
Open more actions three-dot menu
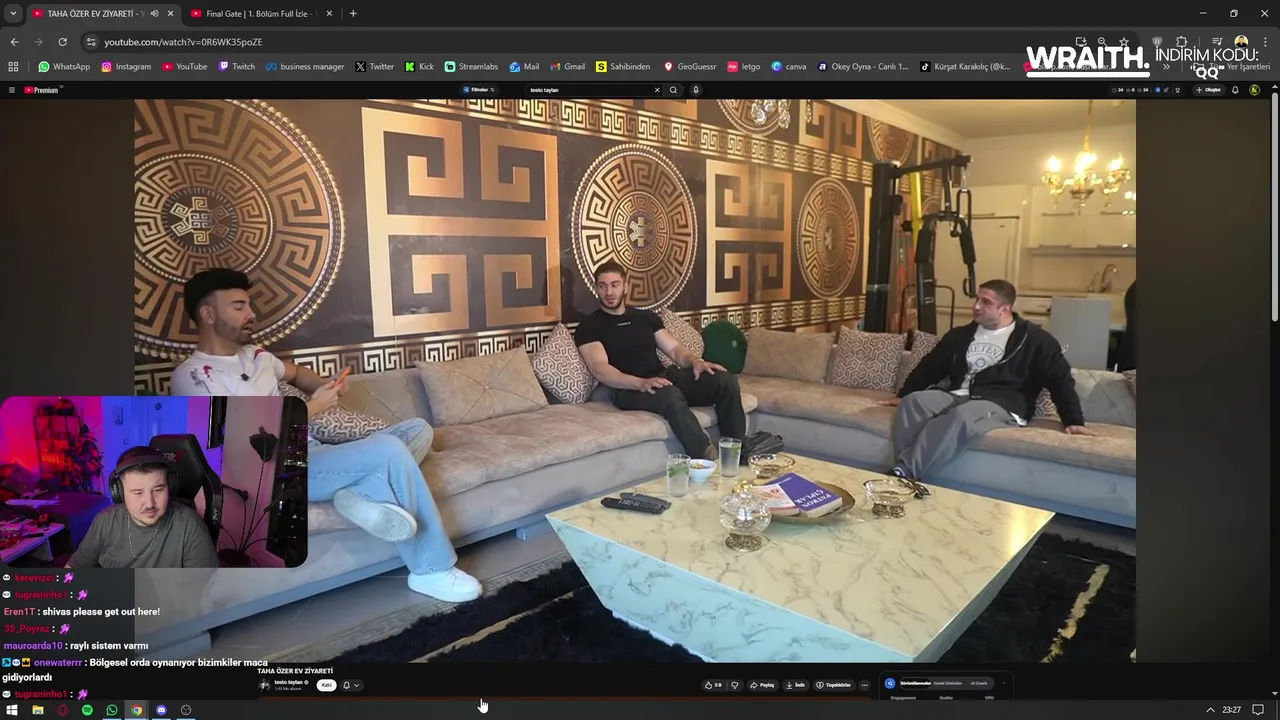click(865, 685)
